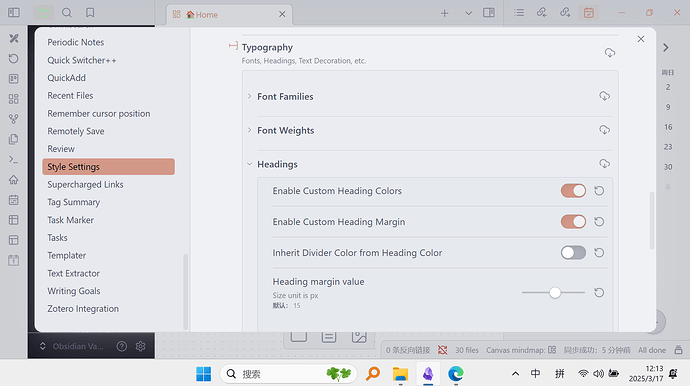Collapse the Typography section

pos(233,46)
